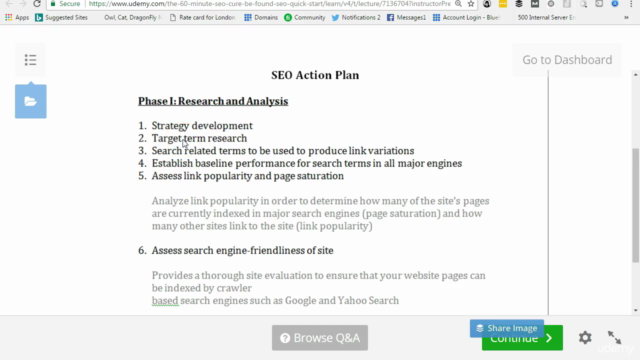640x360 pixels.
Task: Click the vertical scrollbar thumb
Action: 636,205
